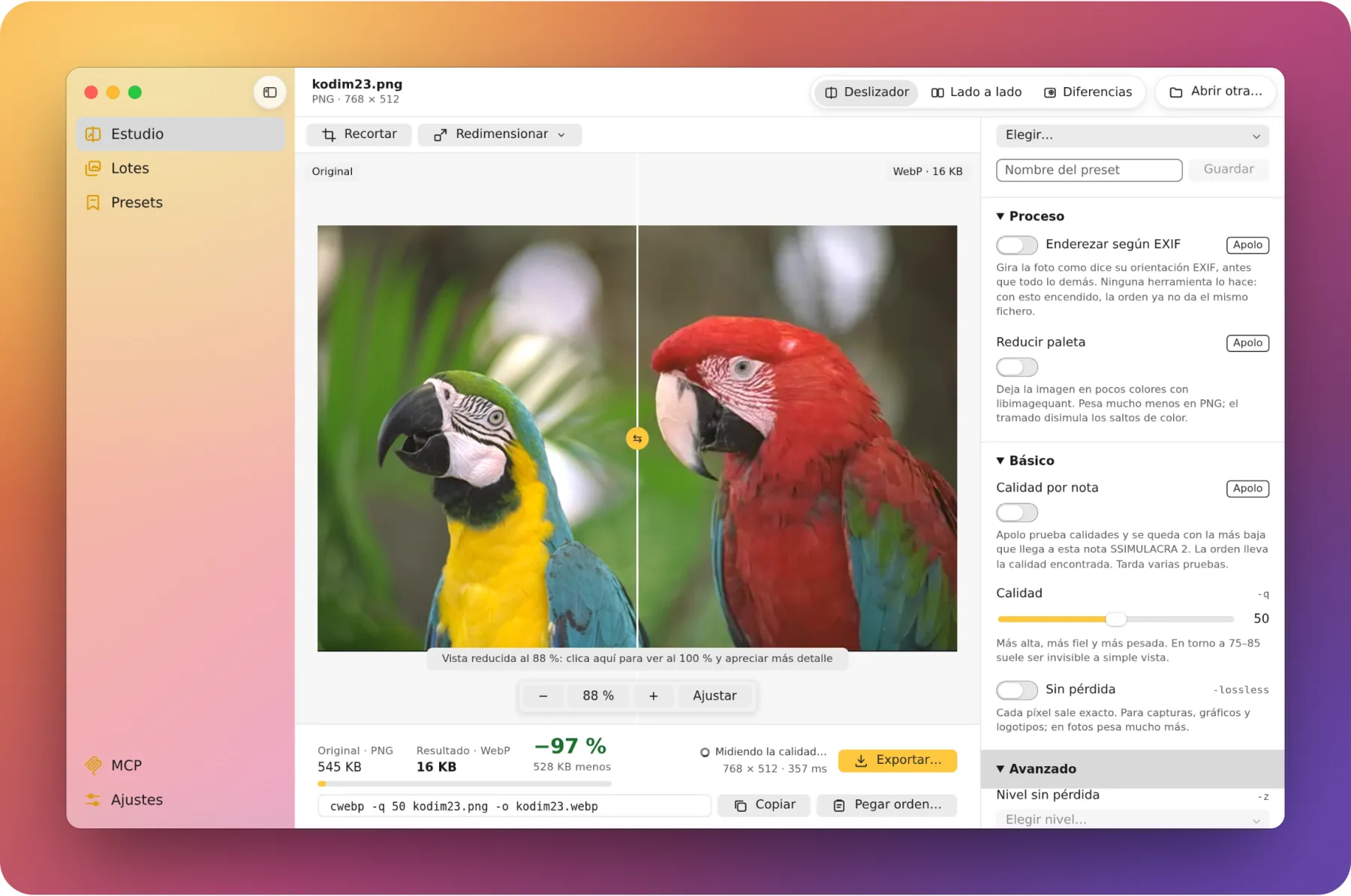Switch to Deslizador view

[x=866, y=92]
